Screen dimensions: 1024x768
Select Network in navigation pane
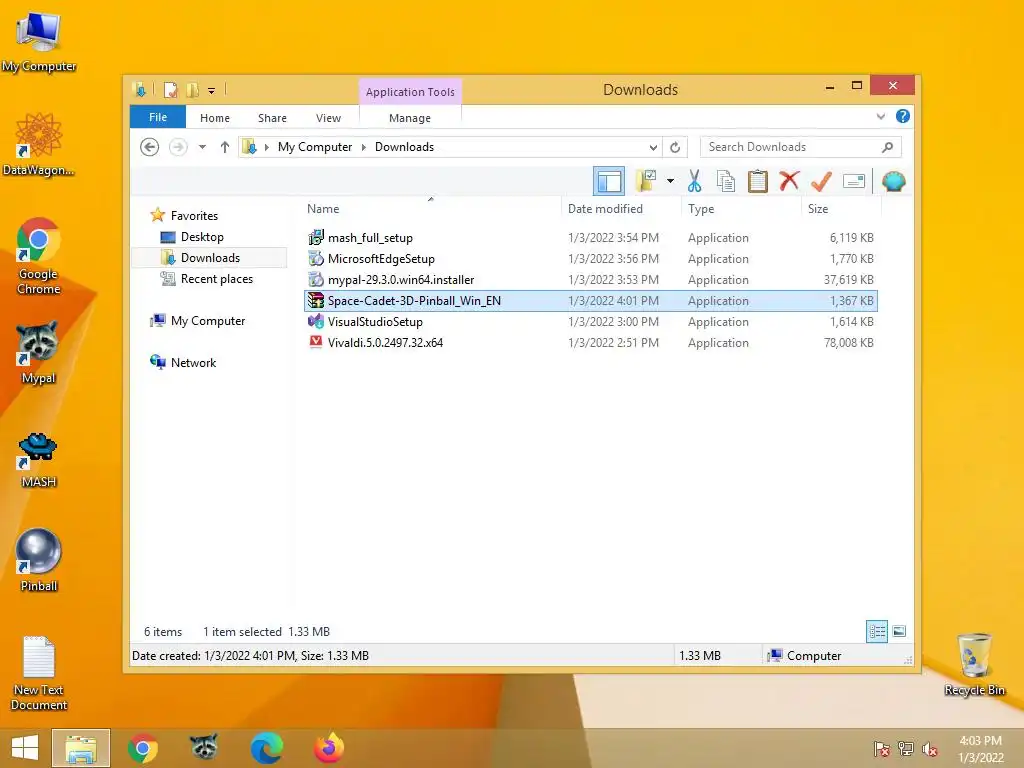point(193,362)
